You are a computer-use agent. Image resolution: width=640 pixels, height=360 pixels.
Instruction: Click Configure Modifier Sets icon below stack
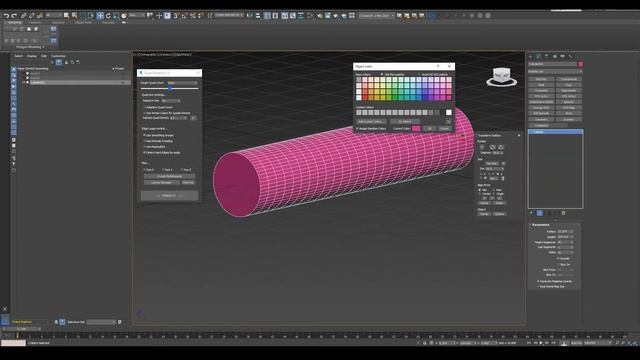[x=564, y=213]
